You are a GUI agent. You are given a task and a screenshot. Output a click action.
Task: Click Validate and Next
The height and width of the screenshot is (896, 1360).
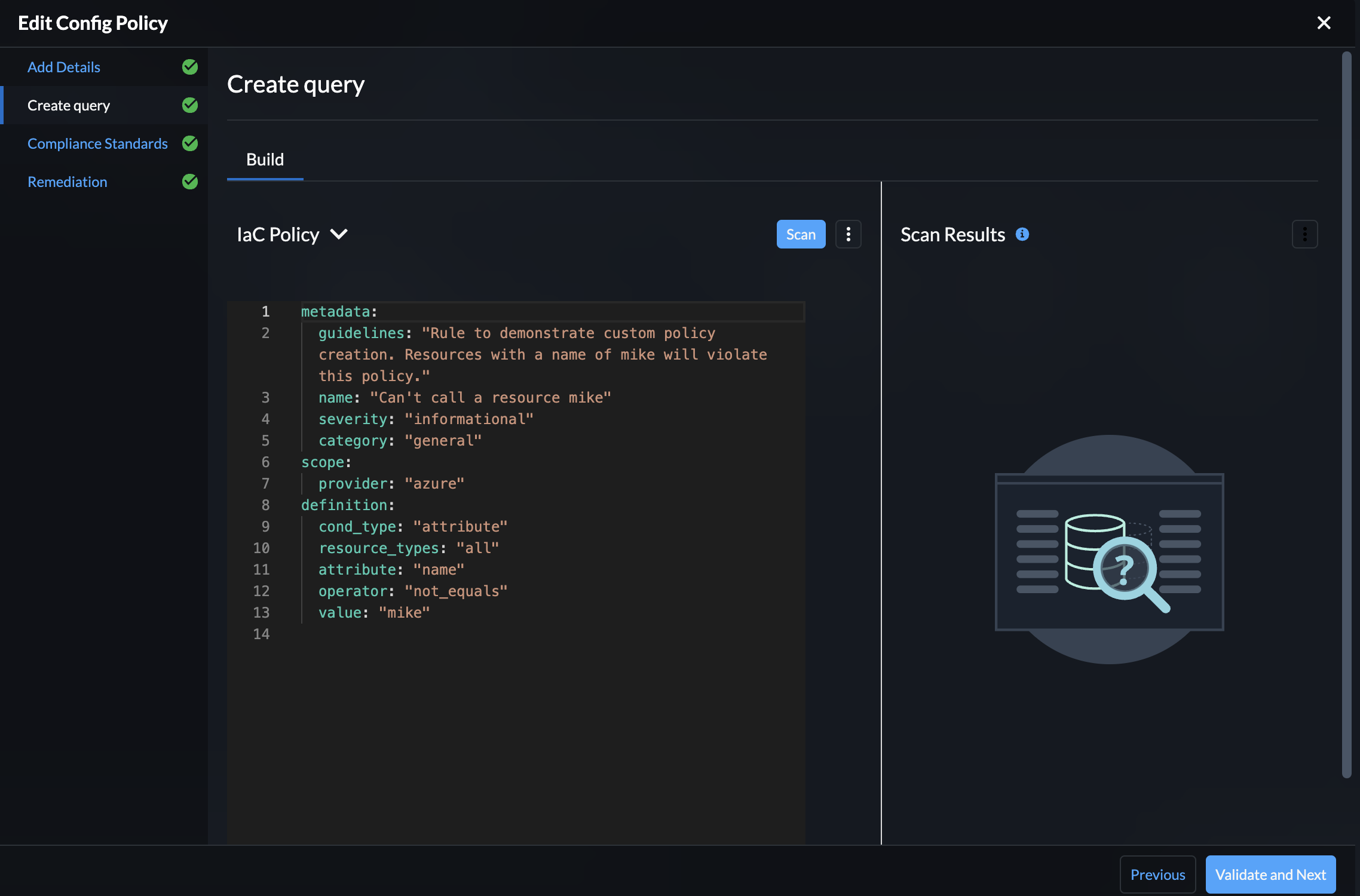[x=1270, y=874]
